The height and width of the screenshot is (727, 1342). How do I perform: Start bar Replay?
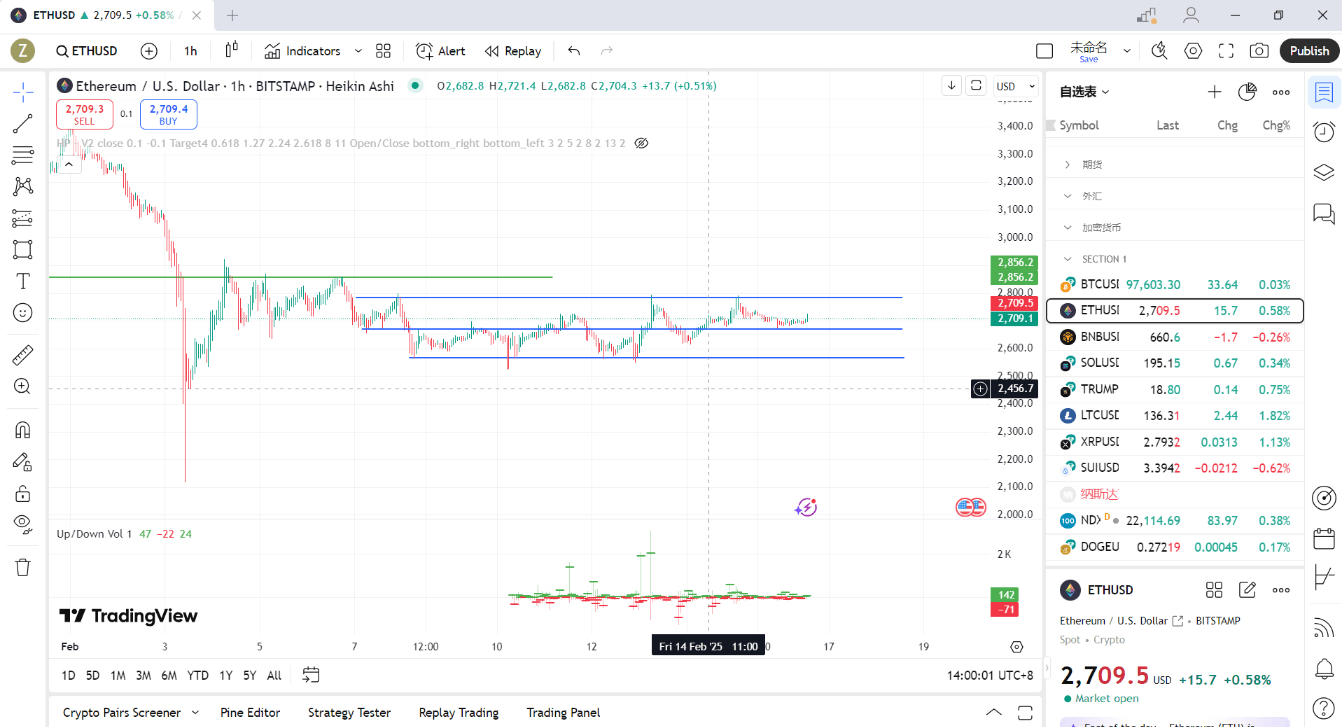(x=513, y=51)
